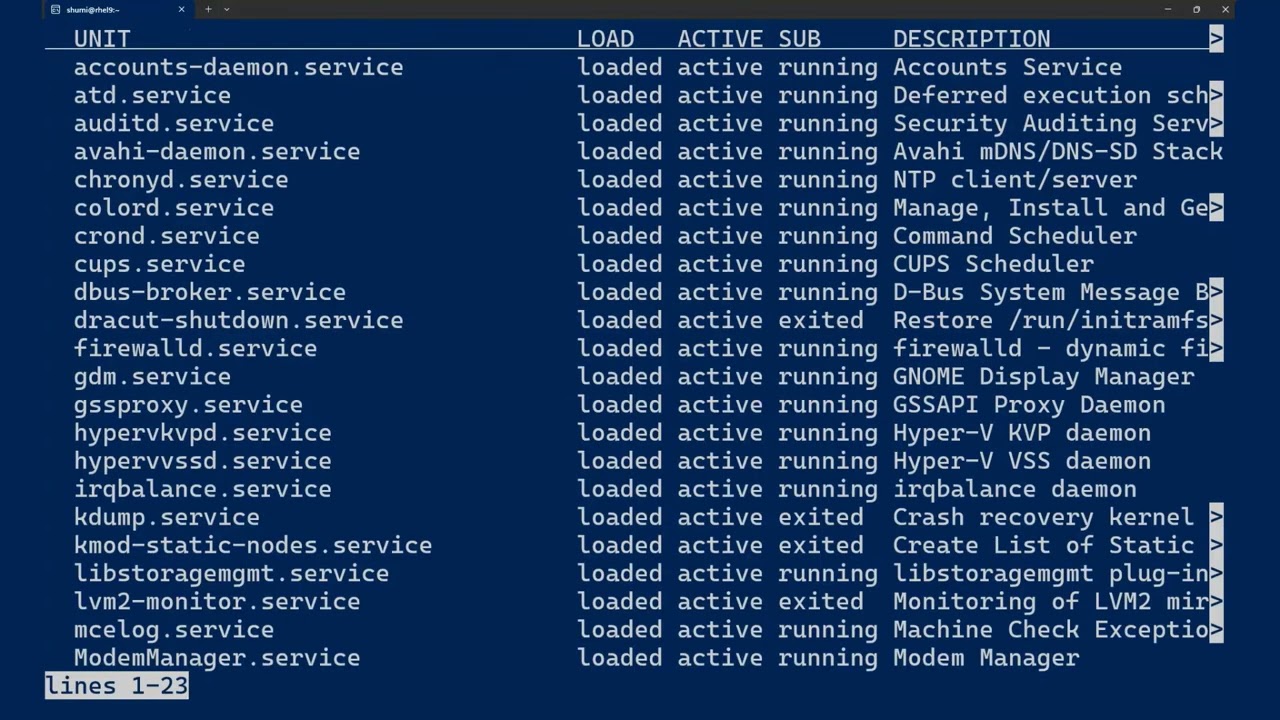Click the ModemManager.service unit name
1280x720 pixels.
[216, 658]
